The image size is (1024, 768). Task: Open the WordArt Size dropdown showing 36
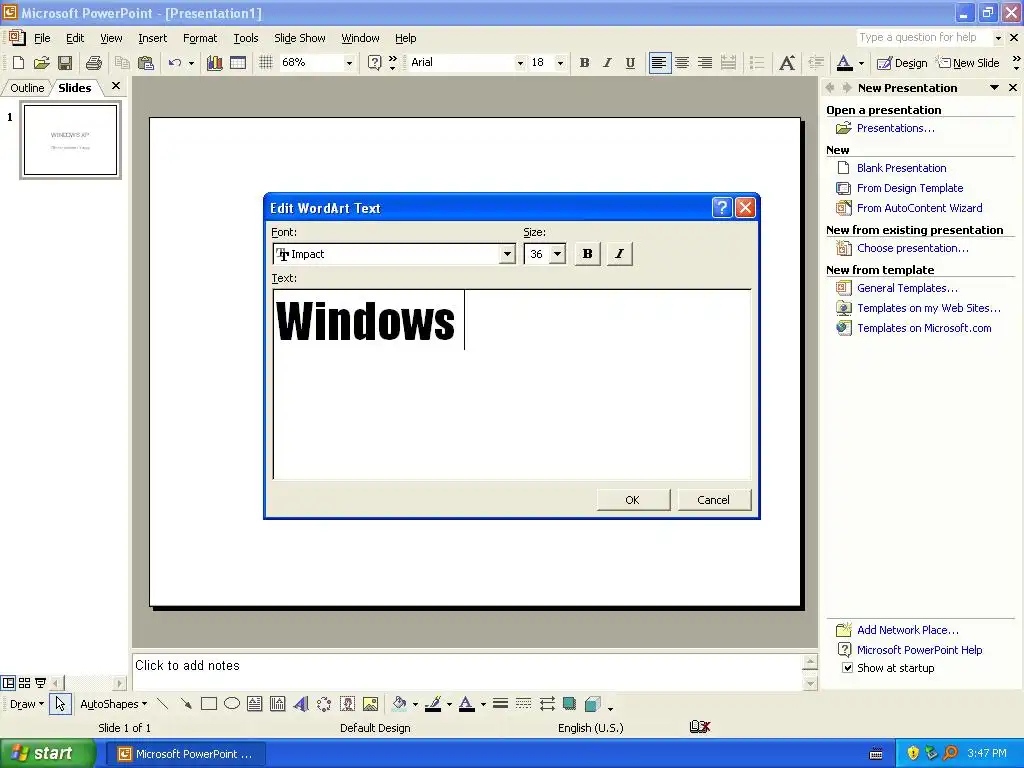pos(557,254)
